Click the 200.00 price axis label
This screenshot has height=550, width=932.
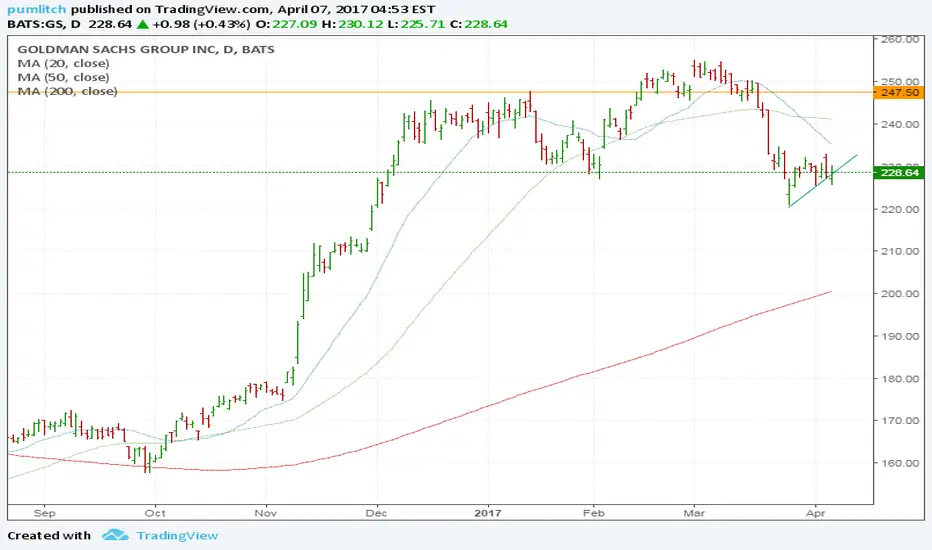[x=899, y=294]
